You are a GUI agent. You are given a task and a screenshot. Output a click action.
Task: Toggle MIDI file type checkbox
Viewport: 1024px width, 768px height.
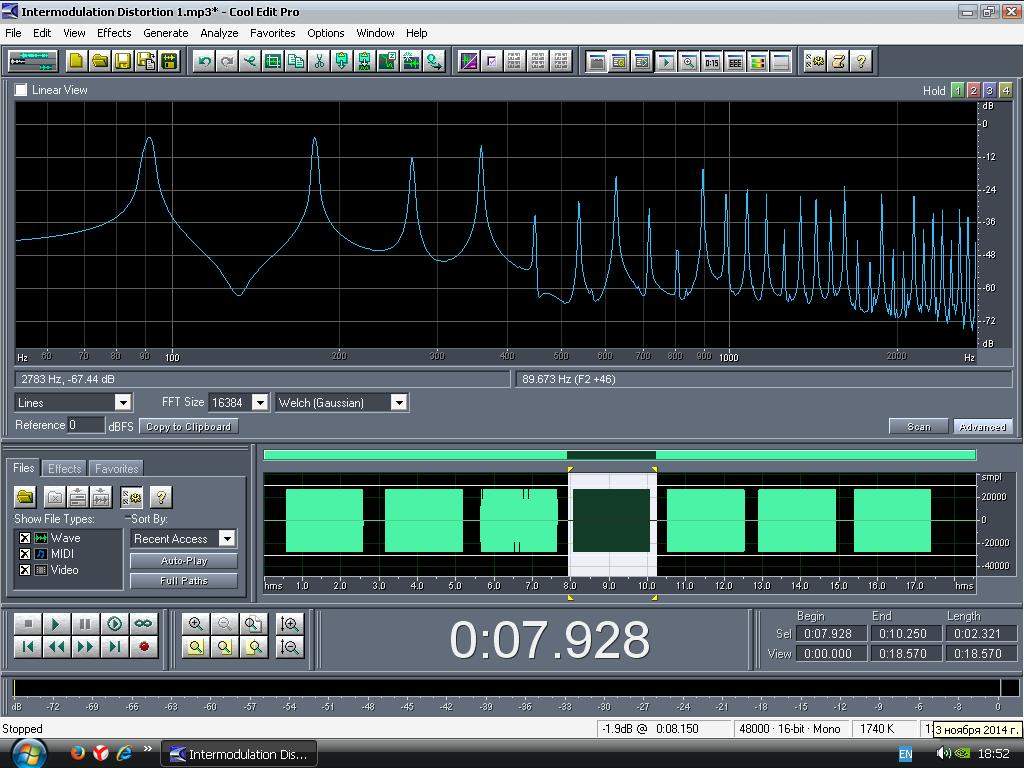(24, 554)
